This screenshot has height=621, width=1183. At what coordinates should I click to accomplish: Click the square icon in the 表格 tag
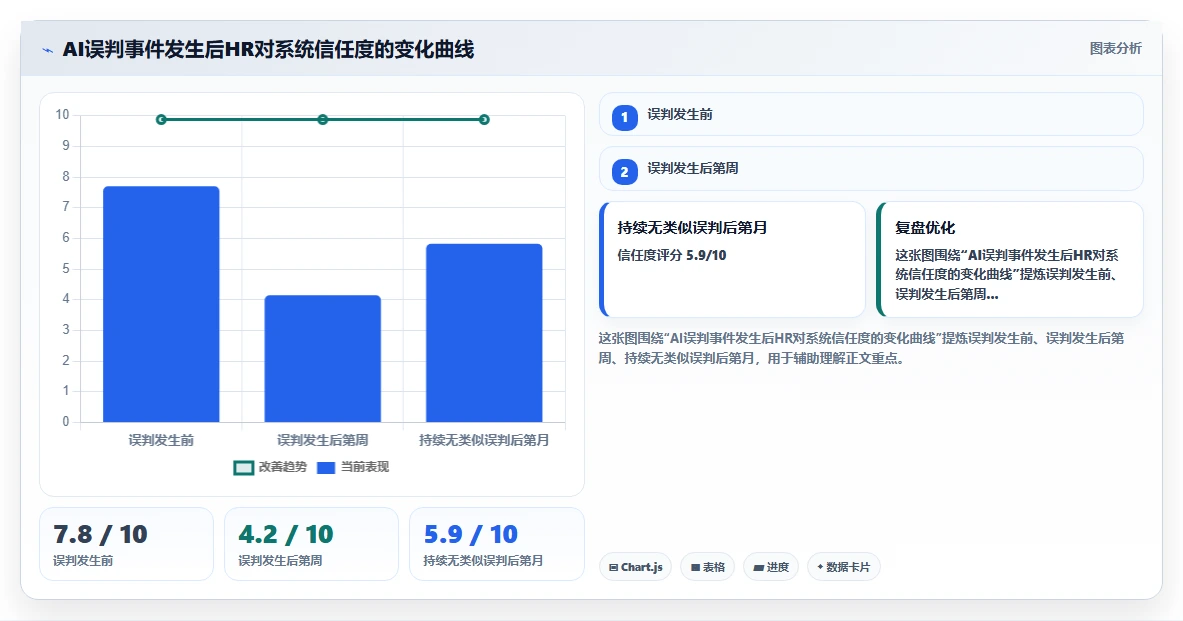(695, 567)
